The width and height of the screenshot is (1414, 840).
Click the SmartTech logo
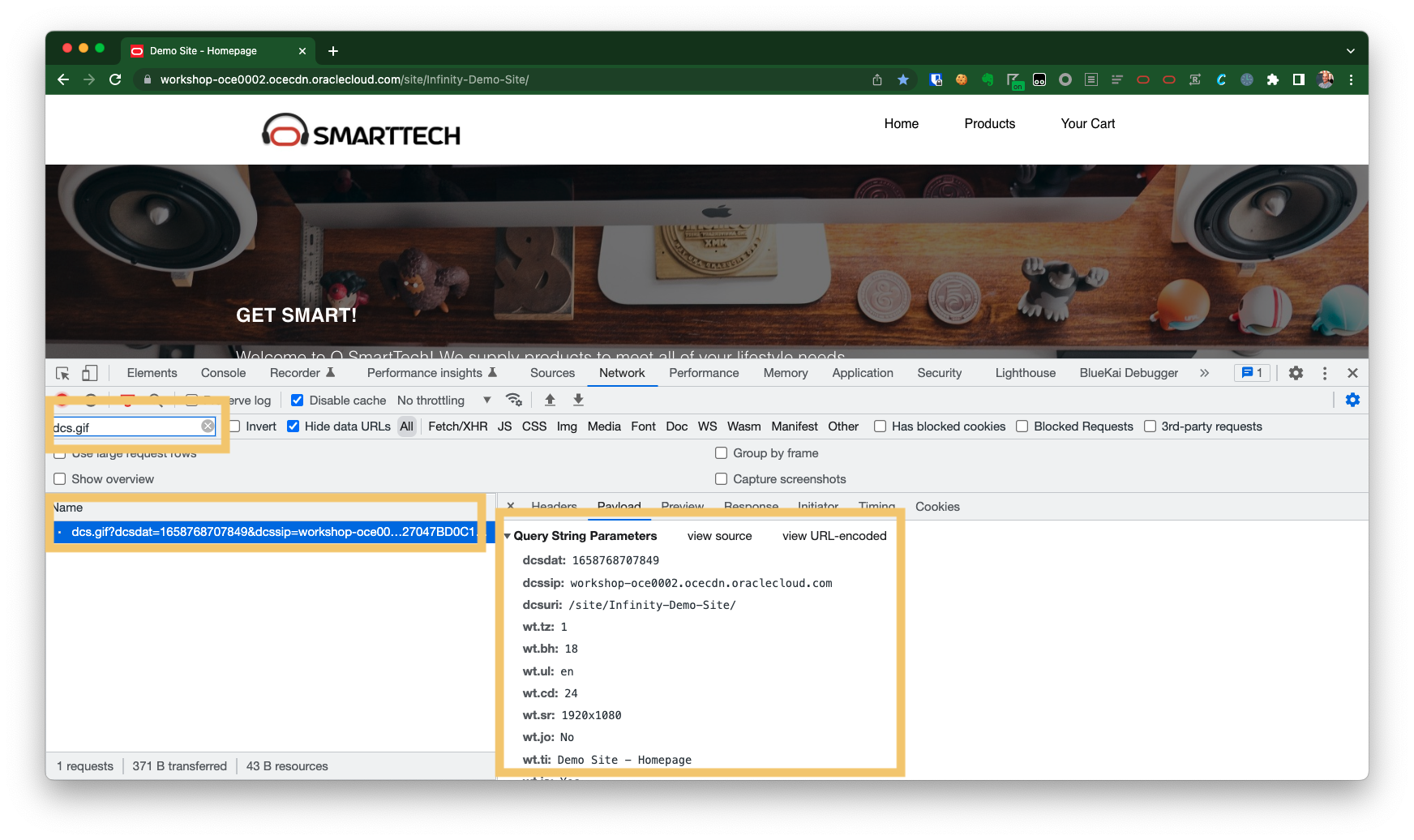361,131
